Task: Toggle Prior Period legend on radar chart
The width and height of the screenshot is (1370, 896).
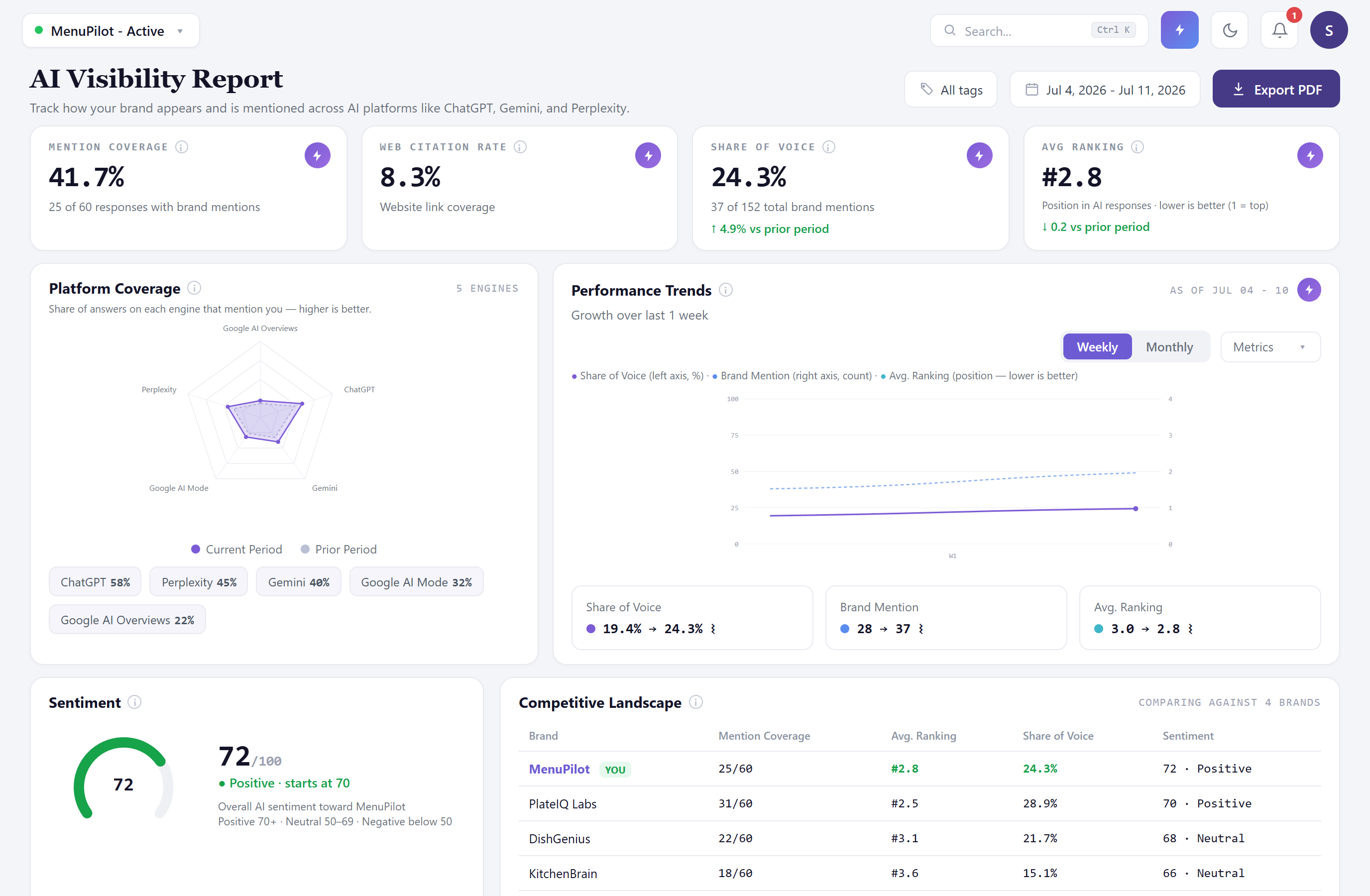Action: click(339, 549)
